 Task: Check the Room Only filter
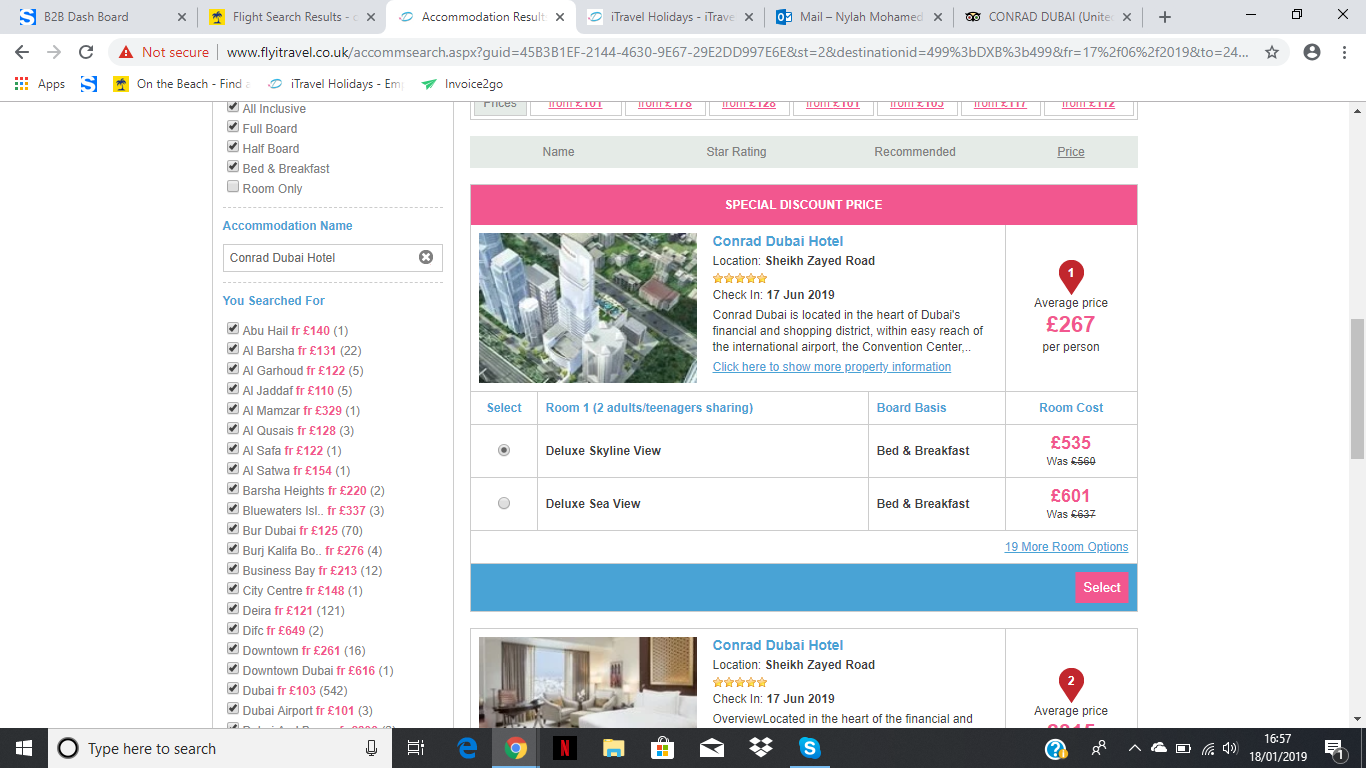(233, 187)
